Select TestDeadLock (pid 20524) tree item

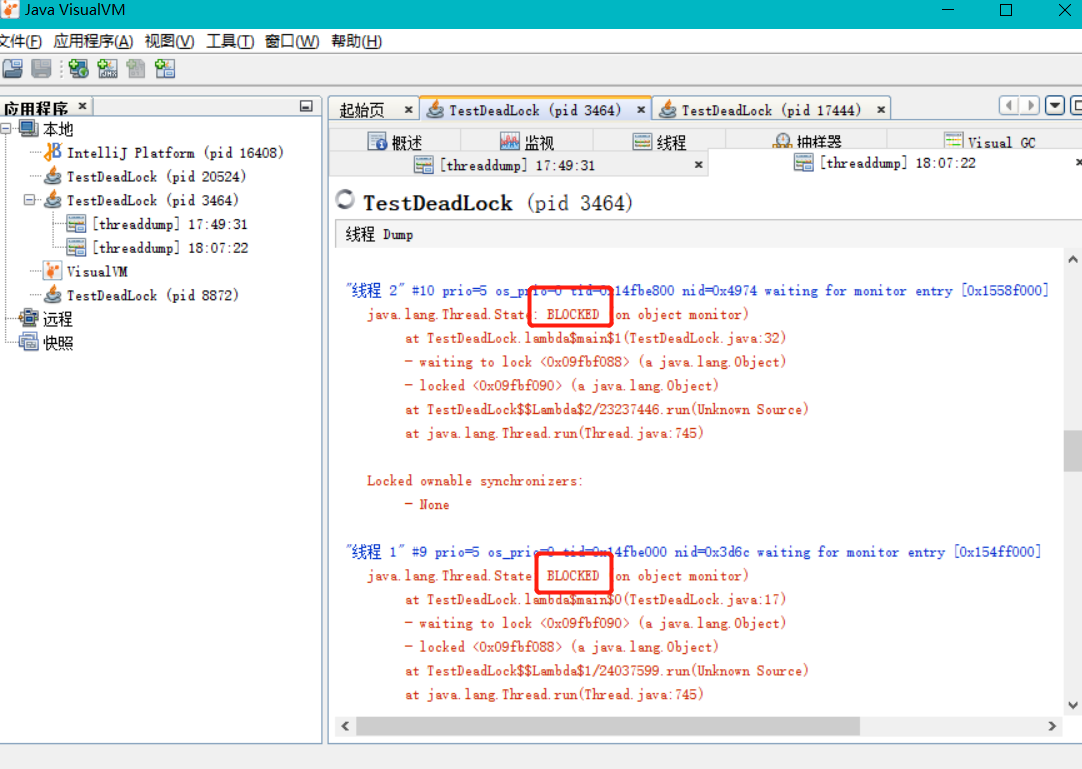tap(156, 176)
